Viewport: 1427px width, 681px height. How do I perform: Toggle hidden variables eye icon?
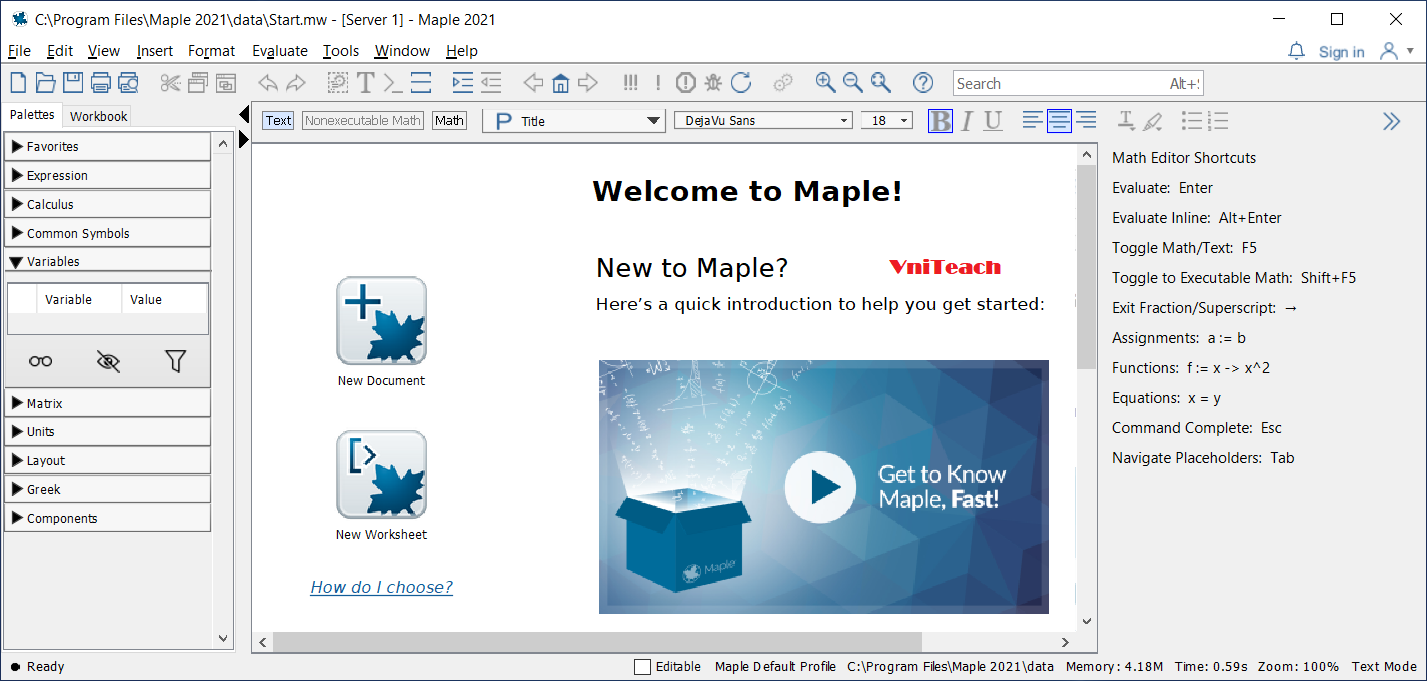(108, 362)
